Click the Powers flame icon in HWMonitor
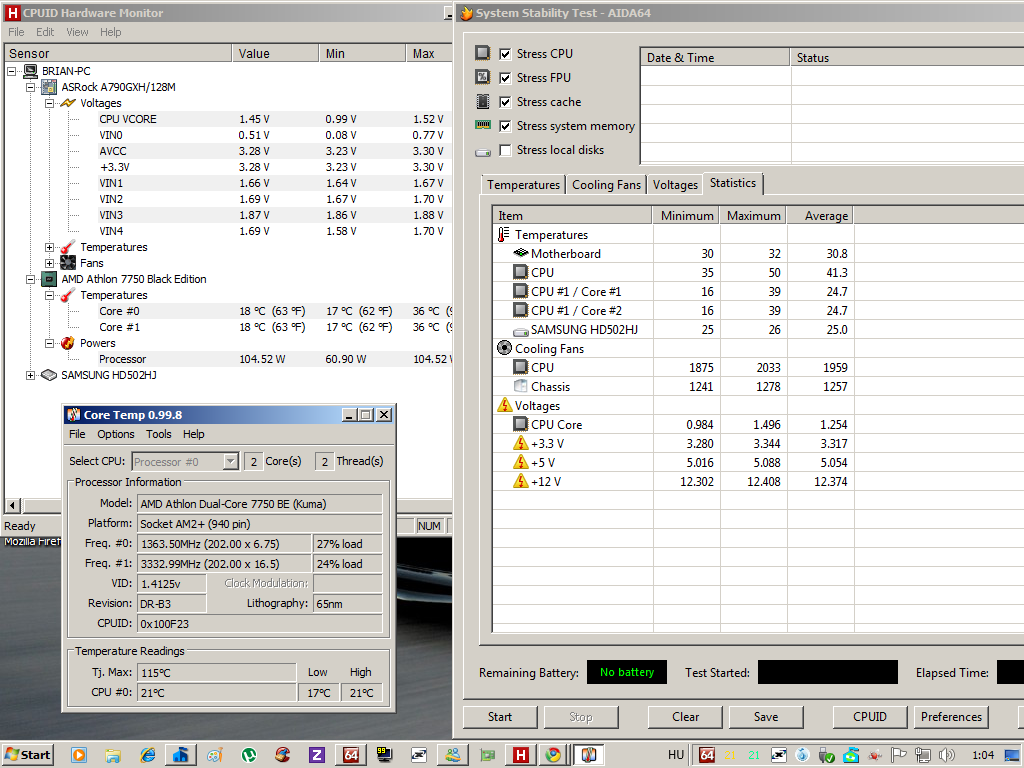The width and height of the screenshot is (1024, 768). [68, 343]
